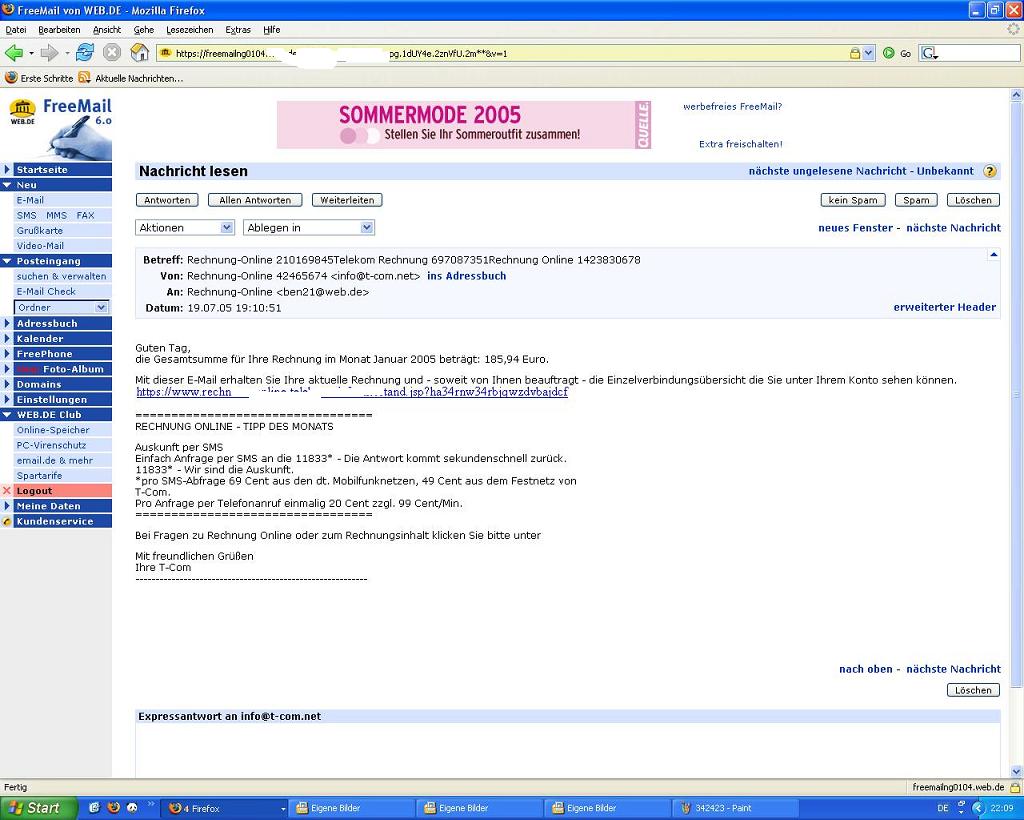This screenshot has height=820, width=1024.
Task: Click the green Go button icon
Action: point(889,54)
